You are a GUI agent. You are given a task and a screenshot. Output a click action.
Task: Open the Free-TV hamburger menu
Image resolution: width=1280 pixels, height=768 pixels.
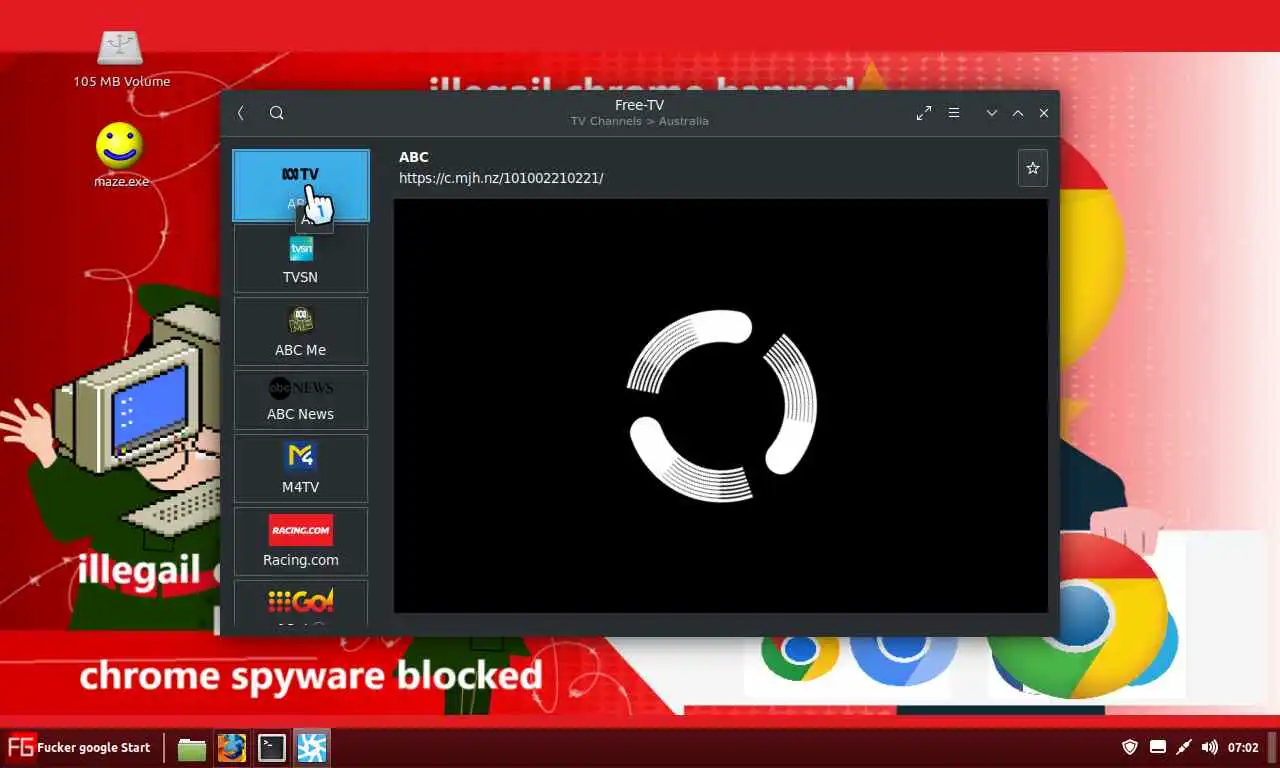coord(954,113)
